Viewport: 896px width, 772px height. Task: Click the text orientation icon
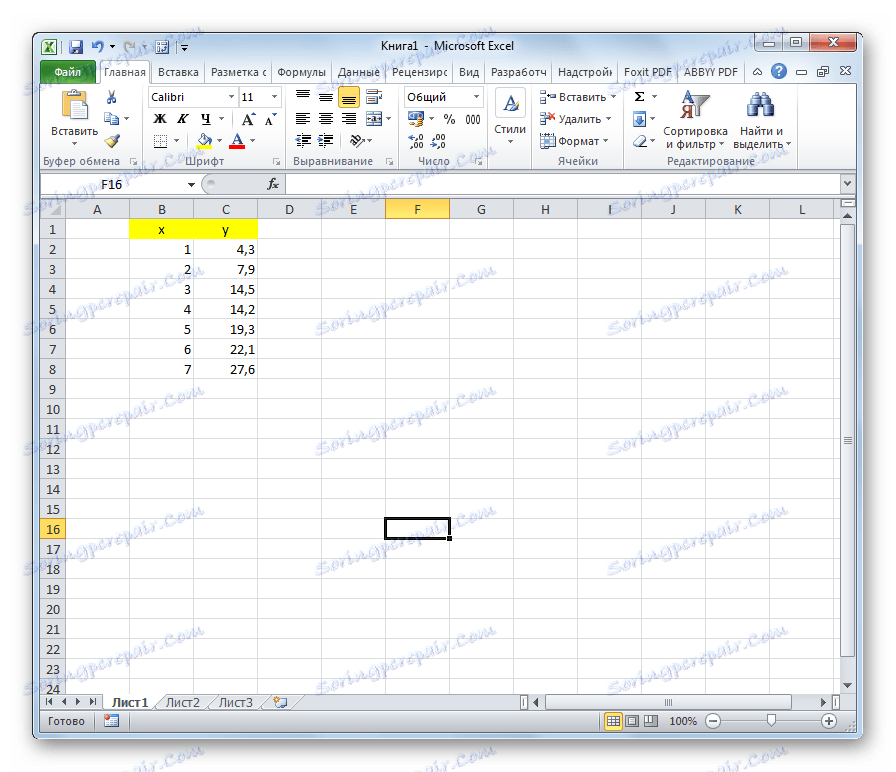(x=357, y=141)
